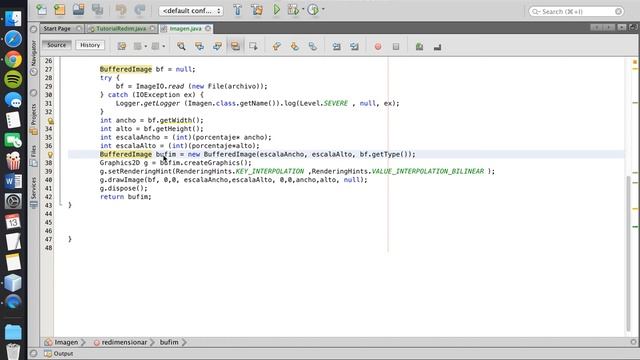Click the Save All toolbar icon
Viewport: 640px width, 360px height.
click(x=98, y=9)
